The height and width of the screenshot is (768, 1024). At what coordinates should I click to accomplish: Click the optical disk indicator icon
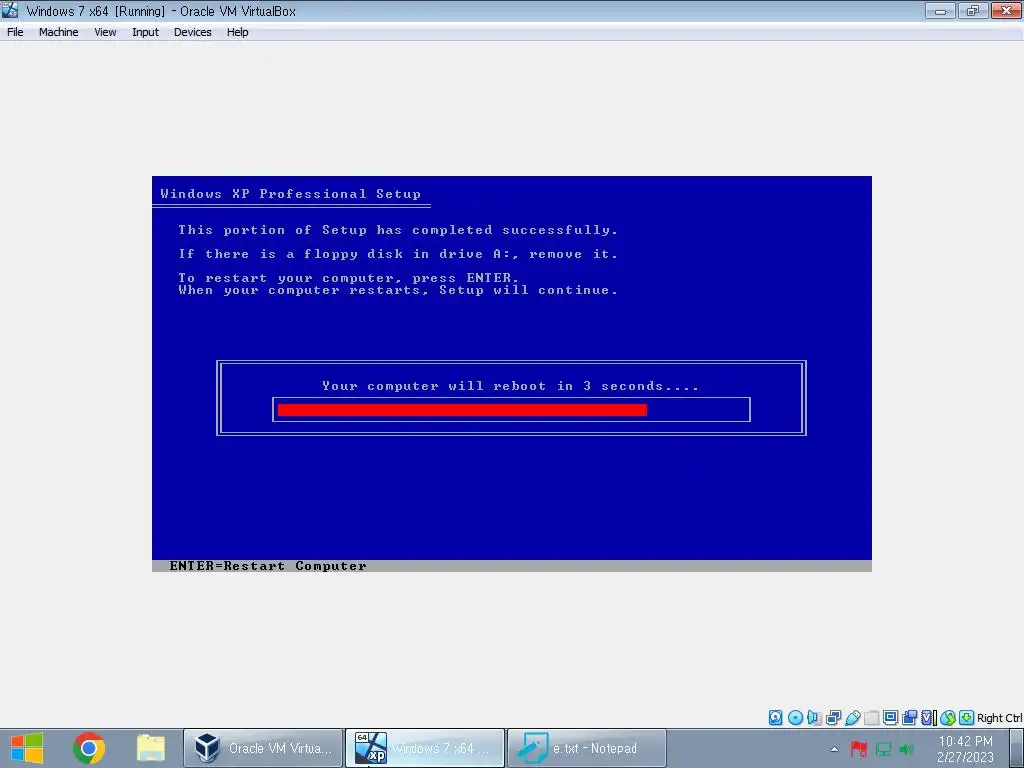click(x=795, y=718)
